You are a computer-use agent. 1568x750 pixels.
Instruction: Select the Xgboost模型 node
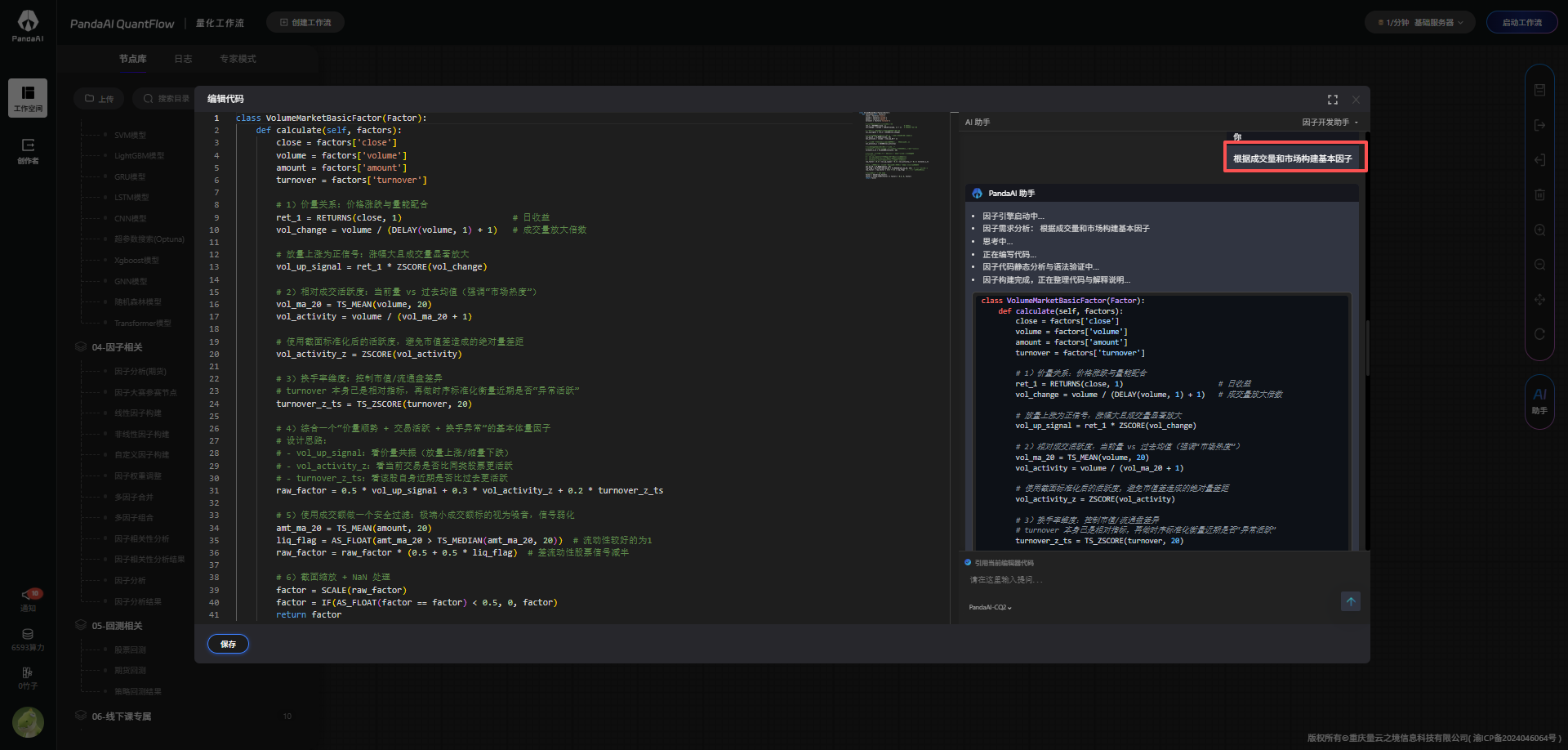pos(136,260)
